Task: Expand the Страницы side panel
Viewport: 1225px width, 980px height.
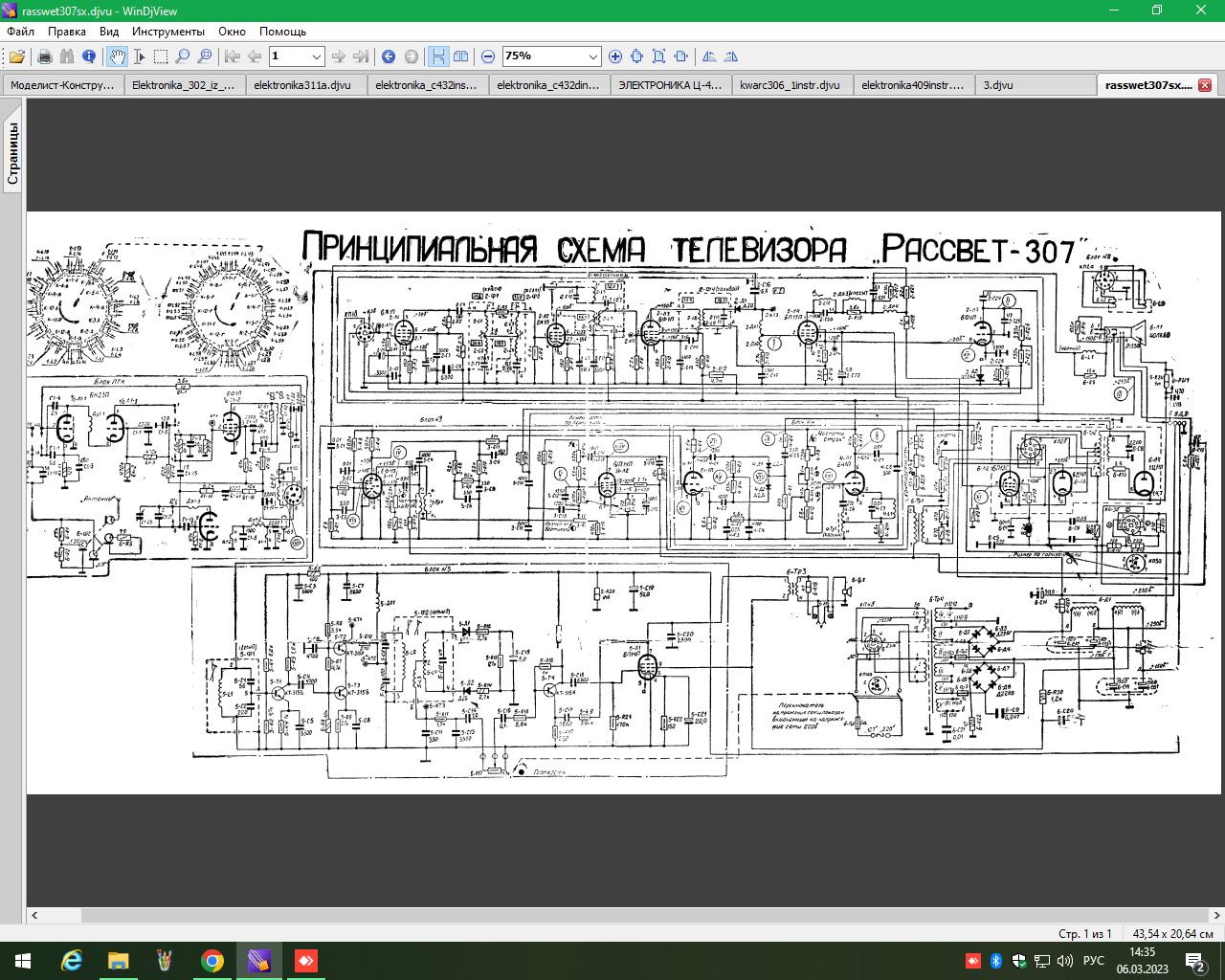Action: [12, 153]
